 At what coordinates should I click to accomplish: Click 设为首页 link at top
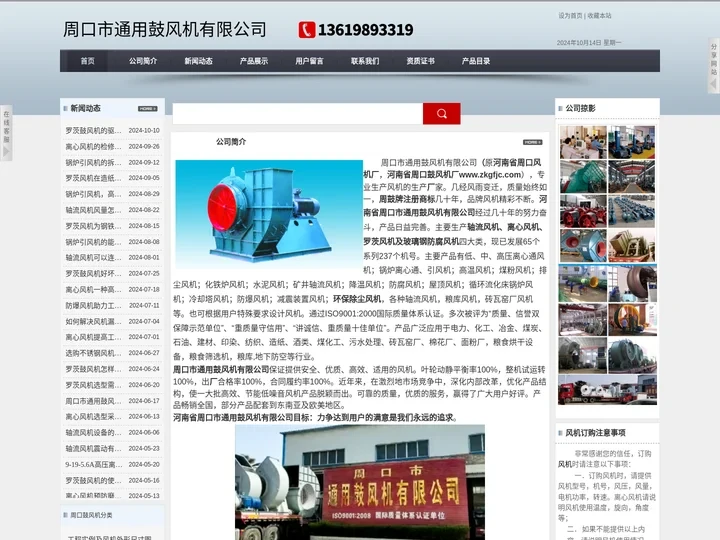click(x=570, y=16)
